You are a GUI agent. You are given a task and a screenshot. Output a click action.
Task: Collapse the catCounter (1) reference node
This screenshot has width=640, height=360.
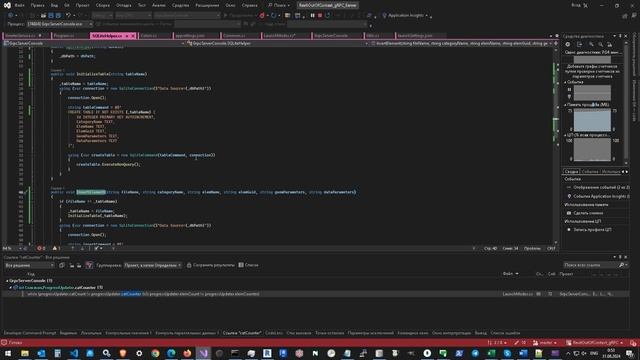(11, 287)
